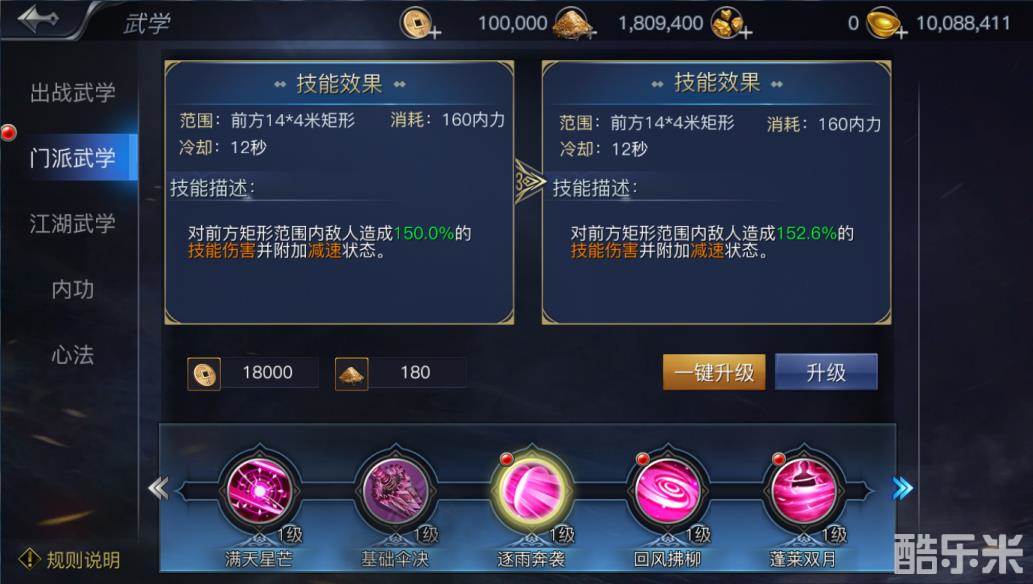Show next skills with right double arrow
The height and width of the screenshot is (584, 1033).
pyautogui.click(x=903, y=488)
